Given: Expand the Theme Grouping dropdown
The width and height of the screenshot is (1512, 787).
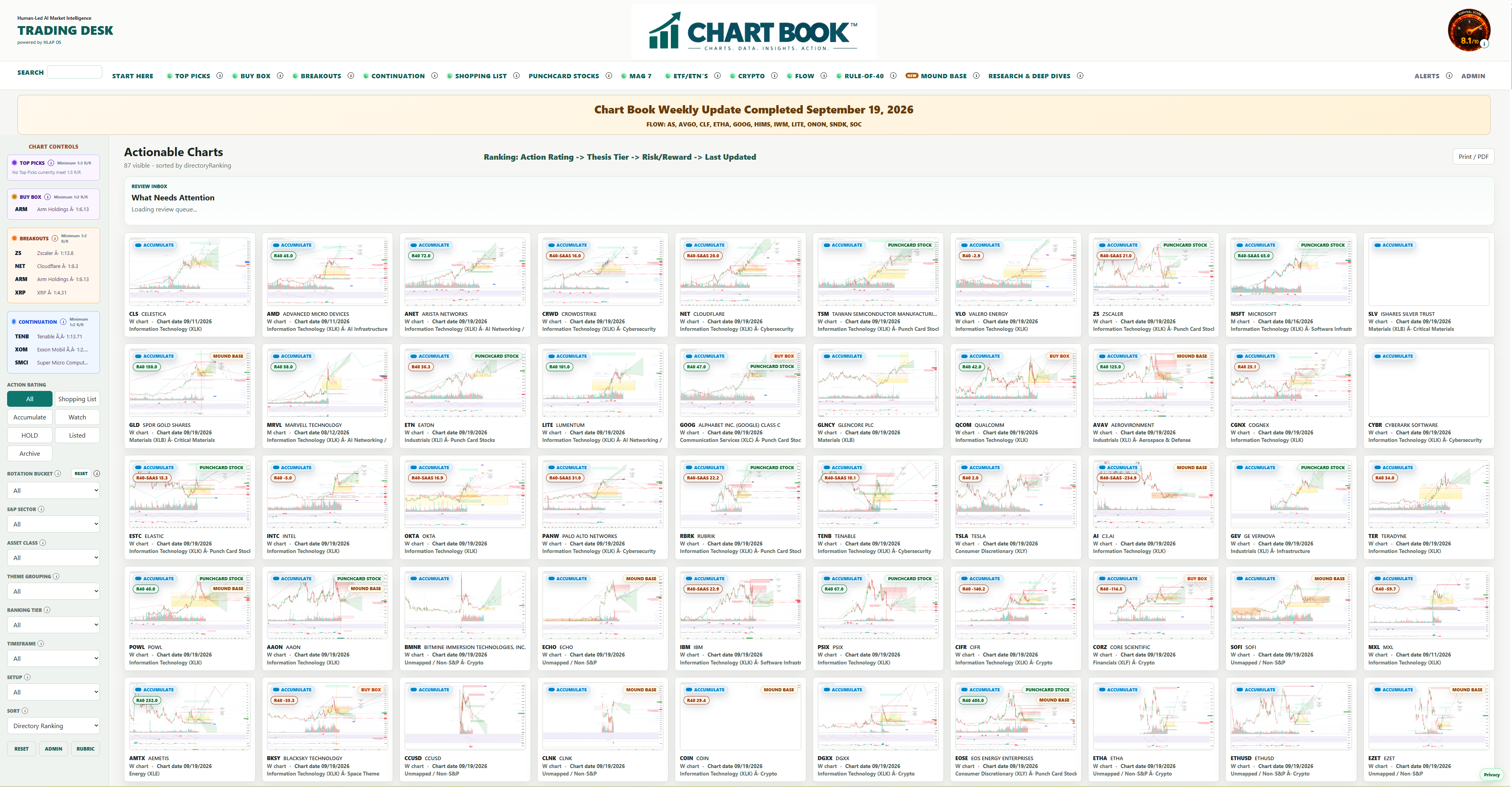Looking at the screenshot, I should click(53, 591).
